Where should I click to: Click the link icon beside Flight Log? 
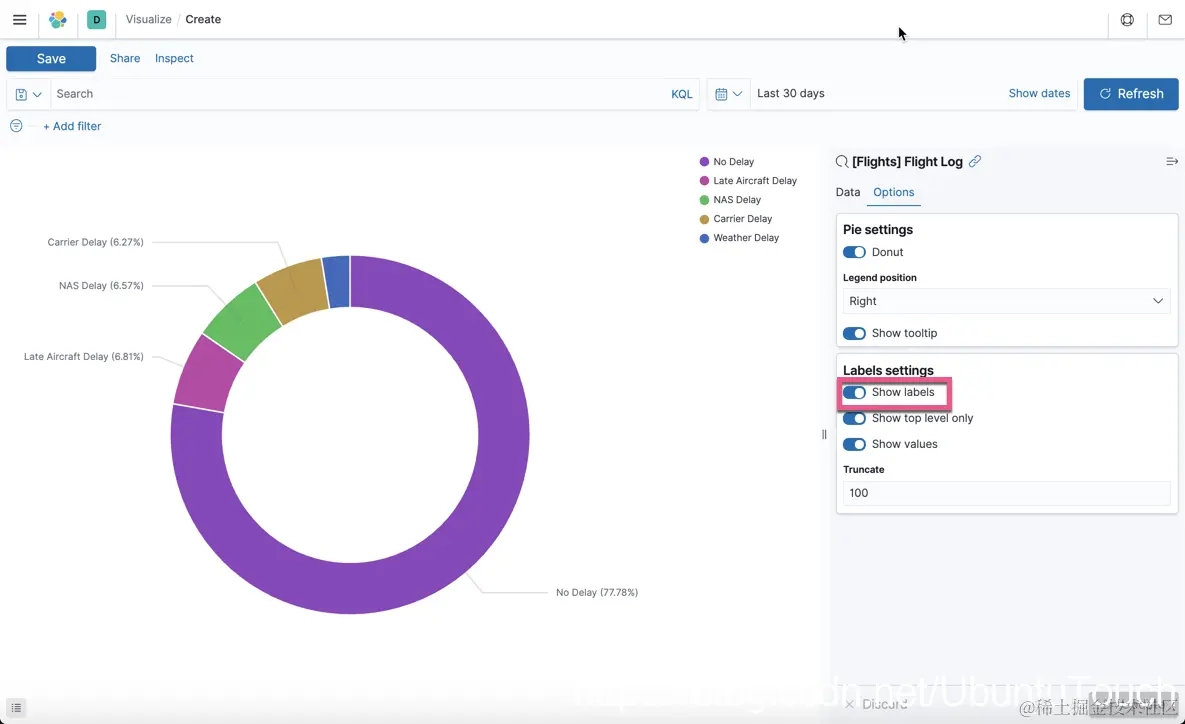[x=975, y=161]
